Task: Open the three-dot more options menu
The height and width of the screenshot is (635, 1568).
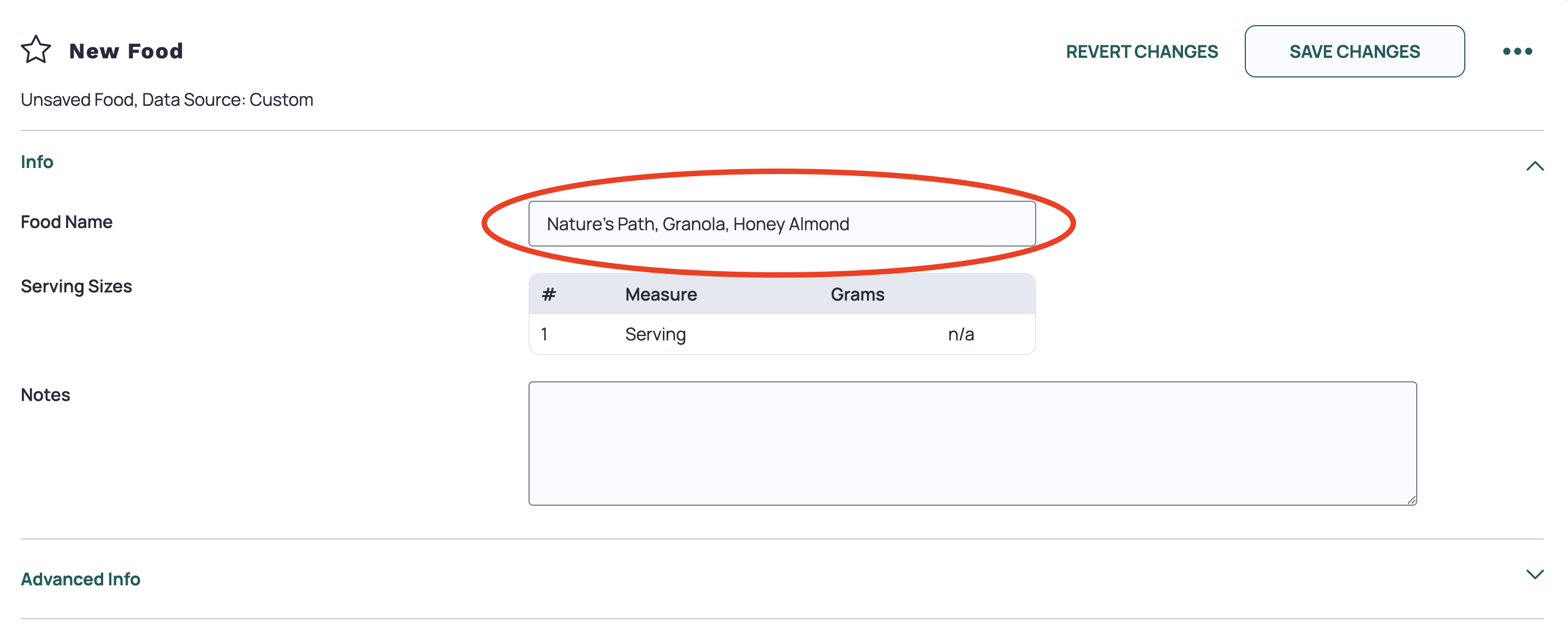Action: [1517, 52]
